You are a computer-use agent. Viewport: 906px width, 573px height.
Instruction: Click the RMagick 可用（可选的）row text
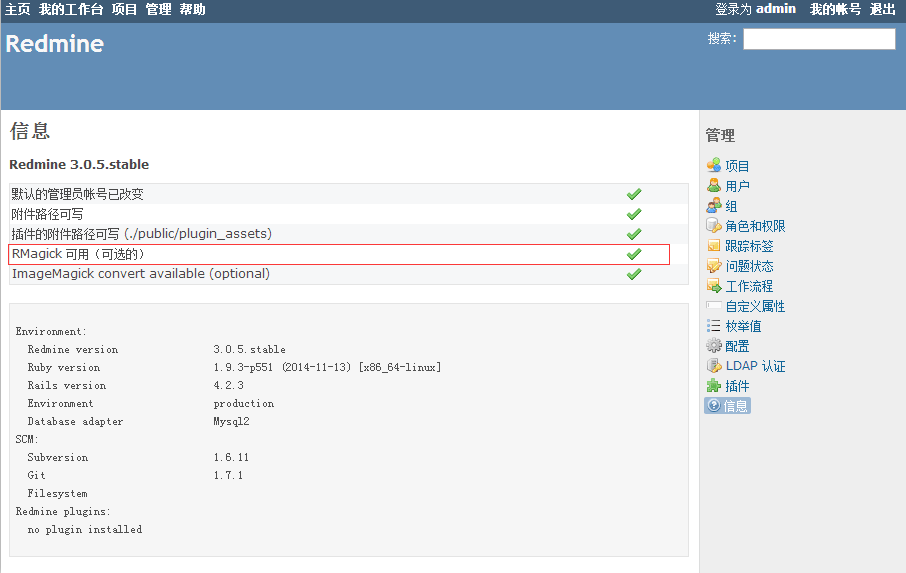point(78,254)
